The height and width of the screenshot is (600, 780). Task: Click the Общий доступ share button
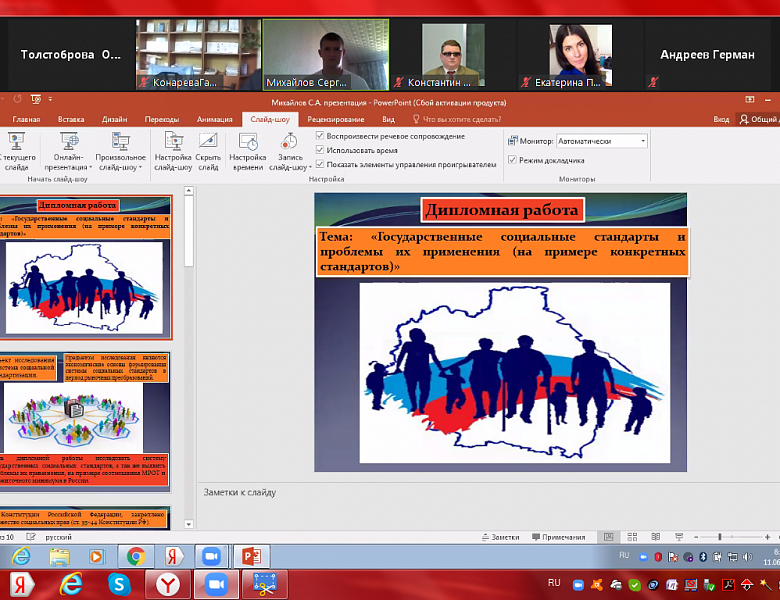(758, 119)
